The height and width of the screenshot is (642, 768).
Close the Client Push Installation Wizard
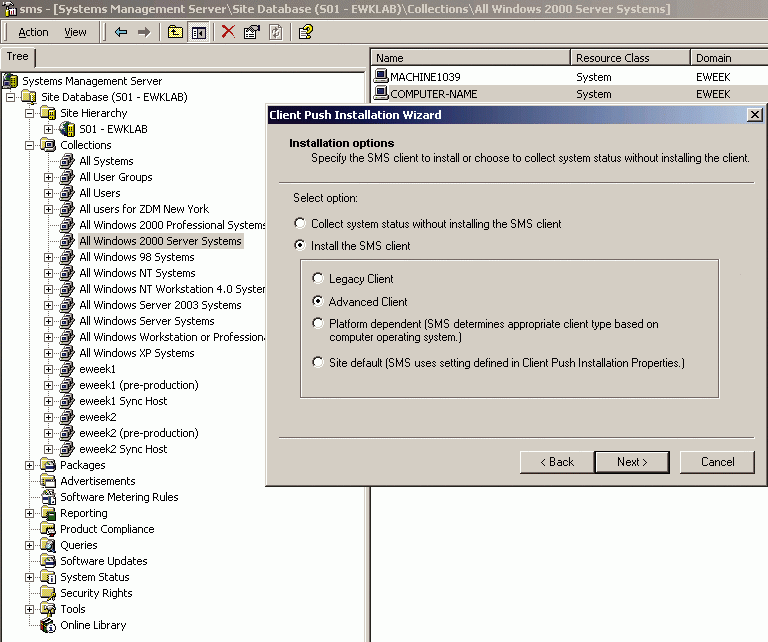(x=755, y=115)
